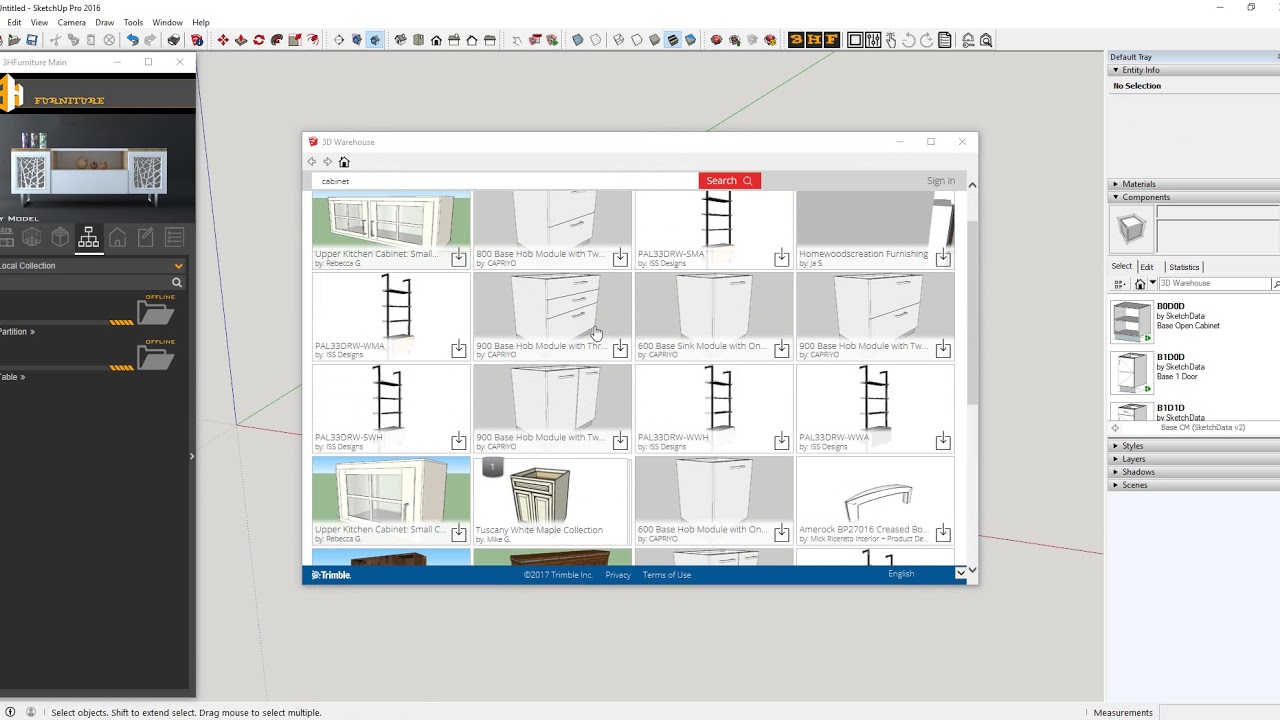Screen dimensions: 1280x720
Task: Click the document list icon in toolbar
Action: tap(944, 40)
